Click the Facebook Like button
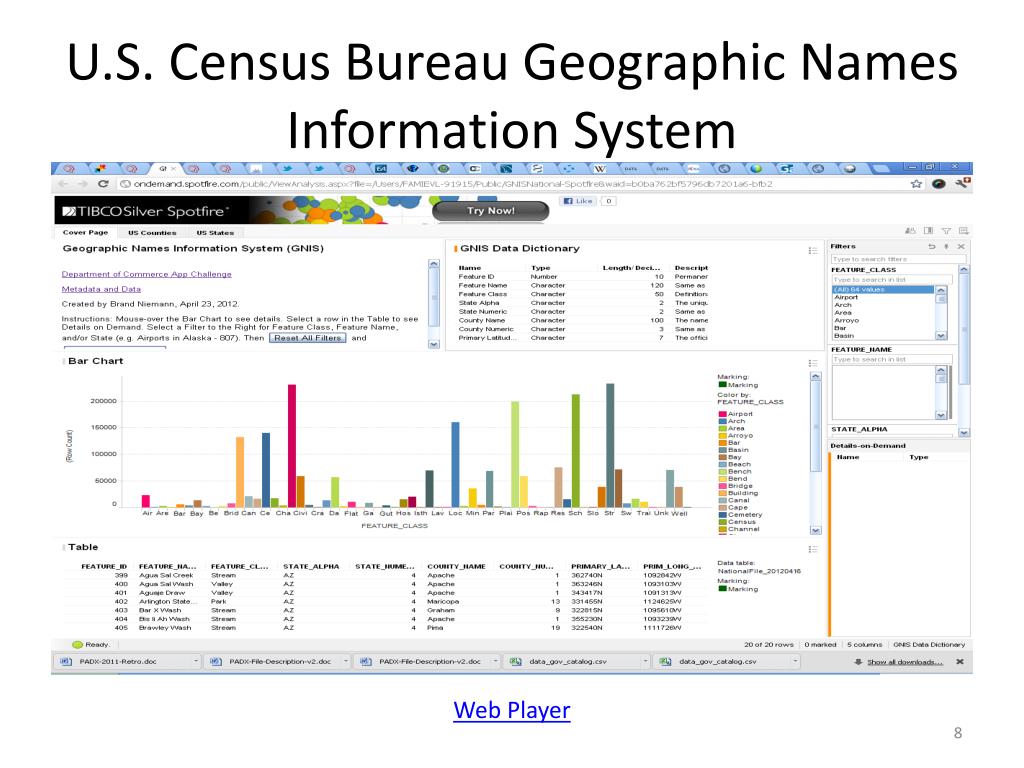This screenshot has height=768, width=1024. pos(577,201)
